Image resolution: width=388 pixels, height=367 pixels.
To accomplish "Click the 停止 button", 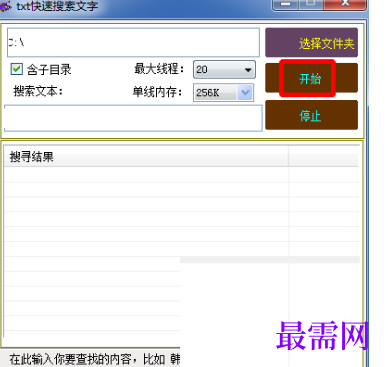I will click(311, 115).
